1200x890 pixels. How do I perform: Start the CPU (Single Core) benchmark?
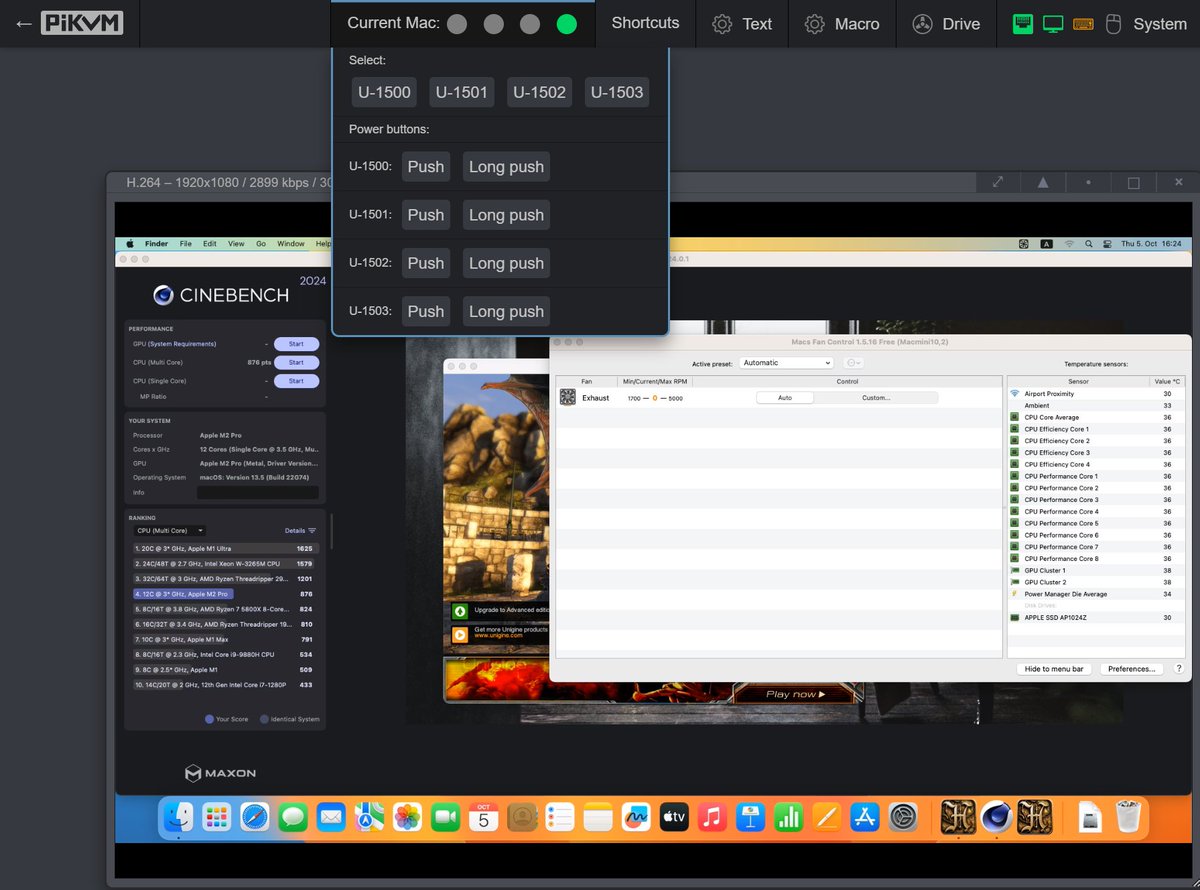pos(296,381)
